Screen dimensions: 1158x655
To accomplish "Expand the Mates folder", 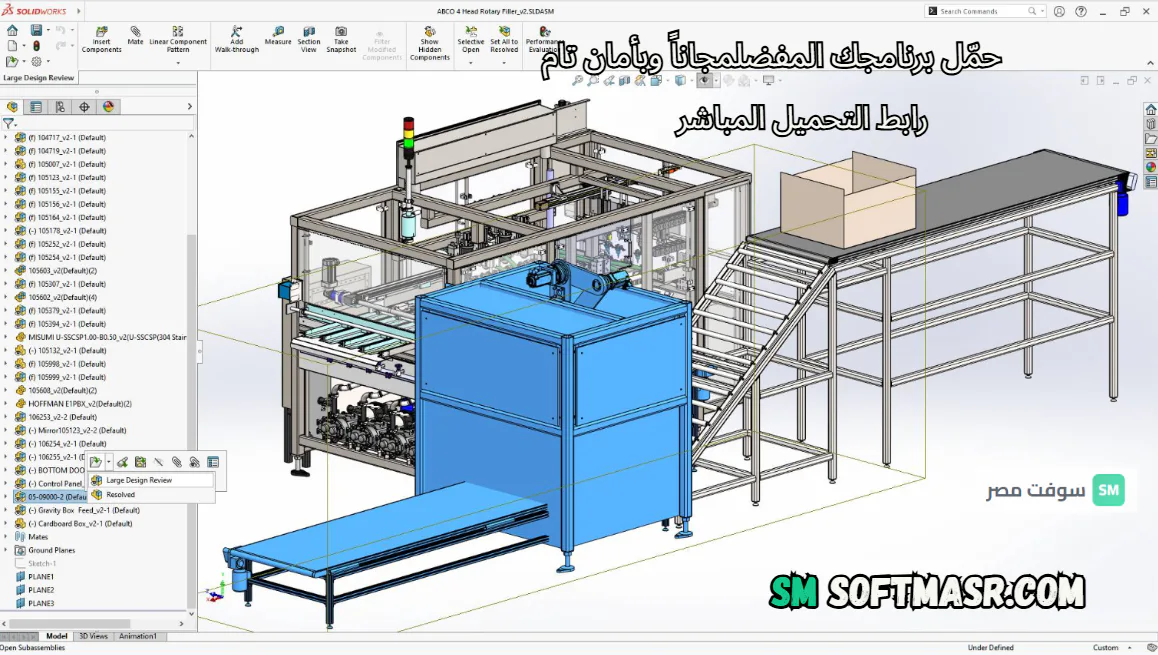I will tap(6, 537).
